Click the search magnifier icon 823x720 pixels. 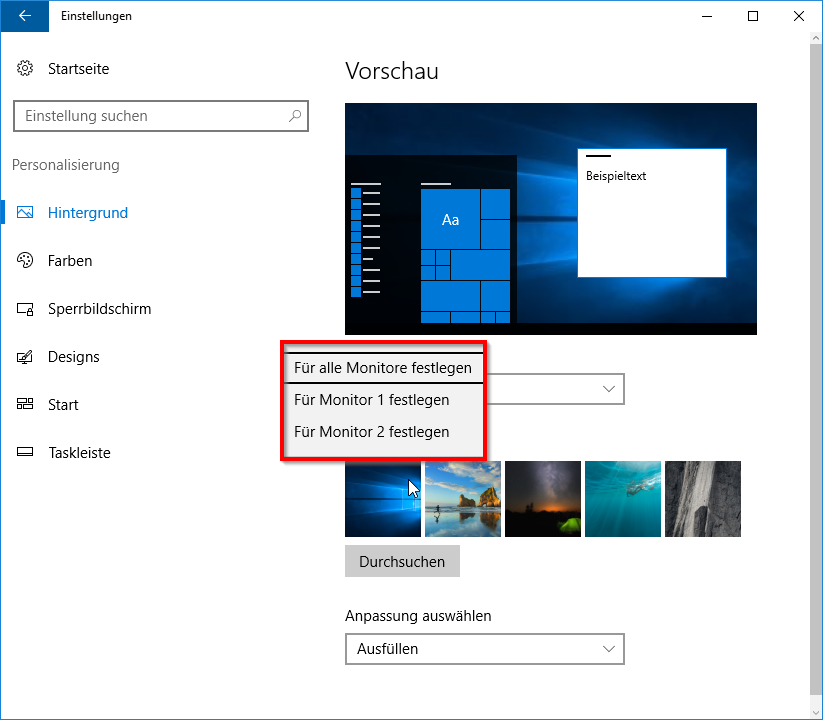pos(295,116)
